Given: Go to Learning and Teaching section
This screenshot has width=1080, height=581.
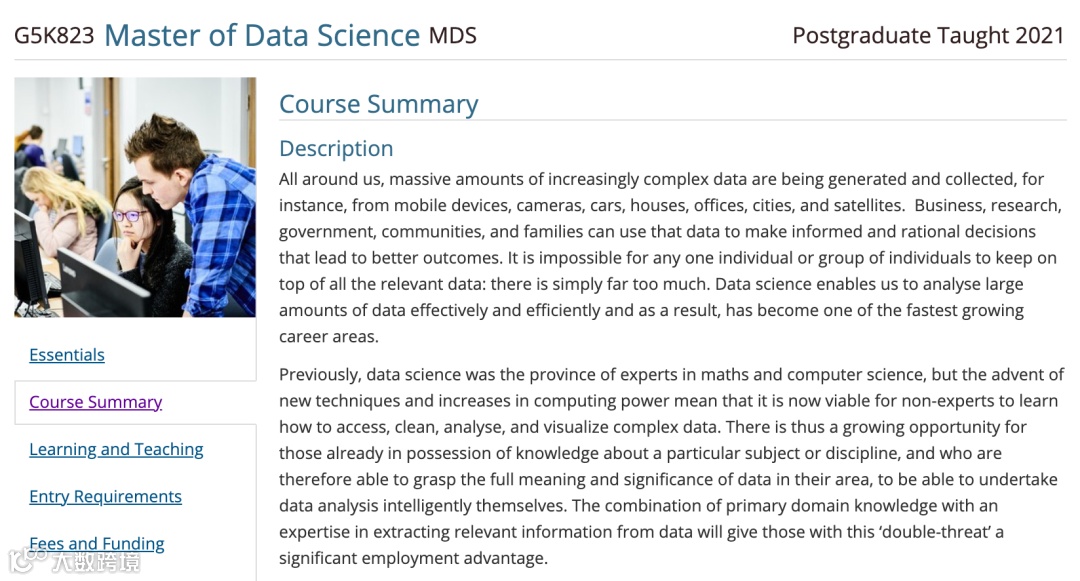Looking at the screenshot, I should (116, 449).
